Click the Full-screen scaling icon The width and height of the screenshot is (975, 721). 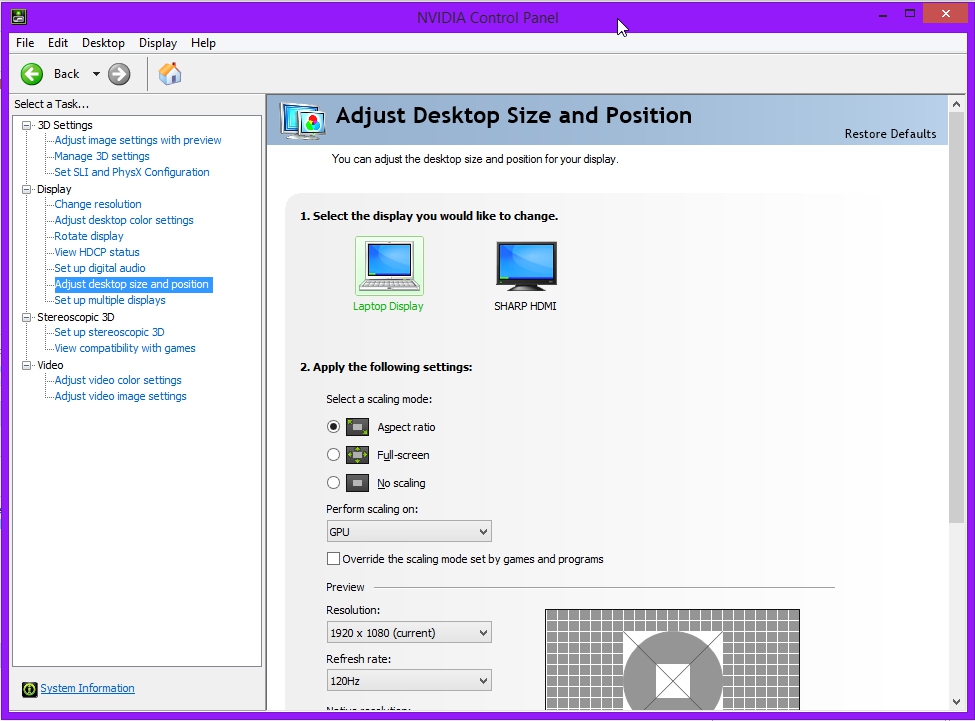pos(358,455)
